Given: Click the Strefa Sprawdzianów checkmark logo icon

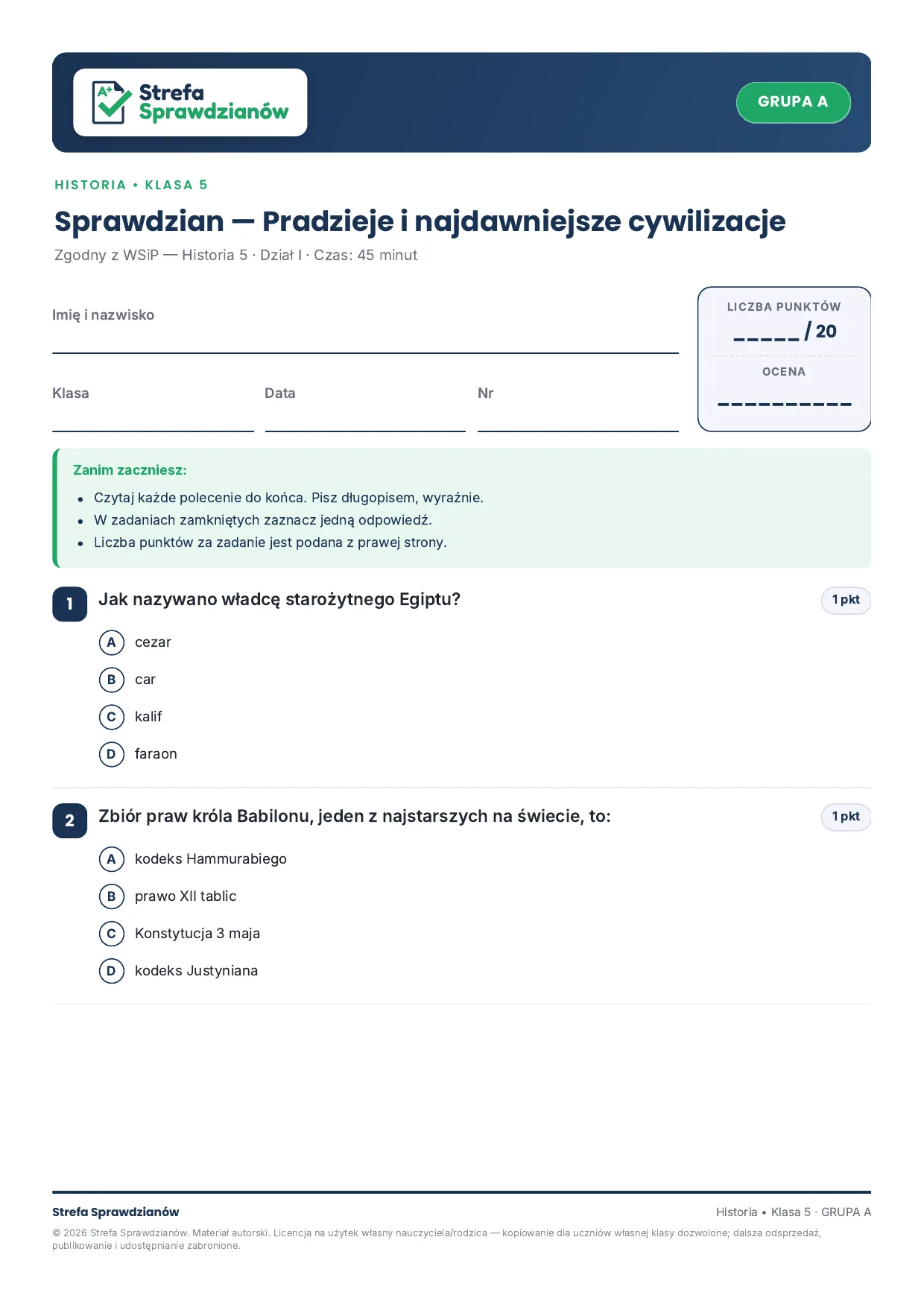Looking at the screenshot, I should pyautogui.click(x=112, y=102).
